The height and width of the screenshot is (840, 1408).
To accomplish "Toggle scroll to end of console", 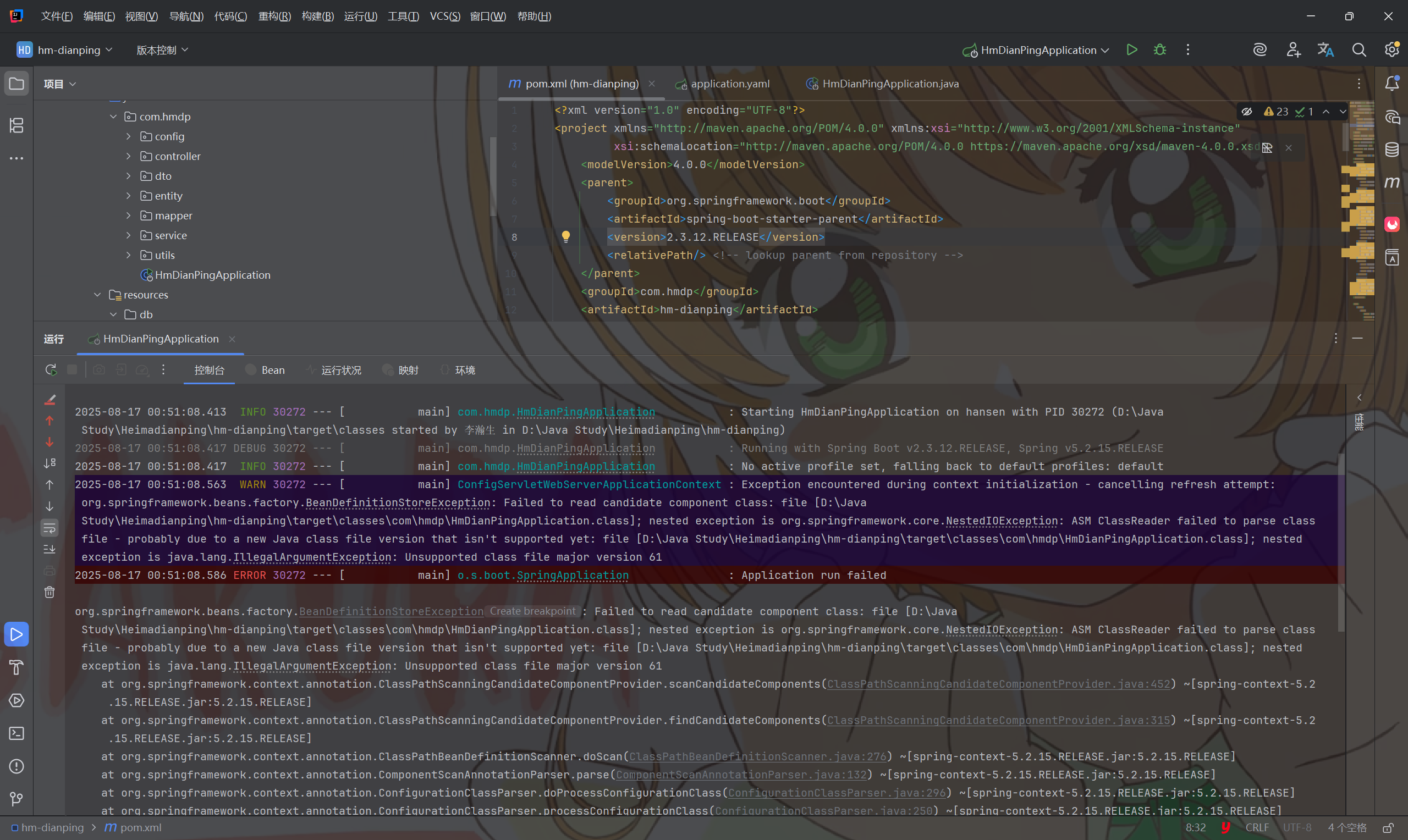I will pyautogui.click(x=50, y=550).
